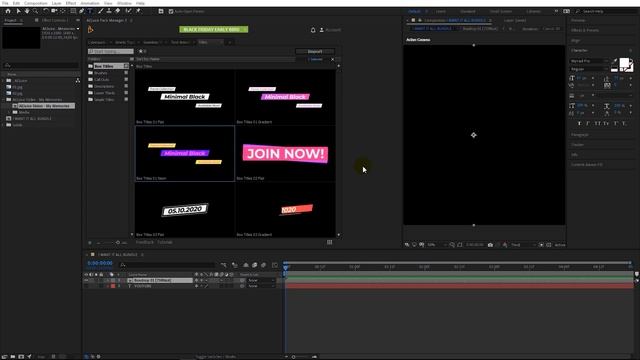Click the Faux Bold button
Screen dimensions: 640x360
579,123
